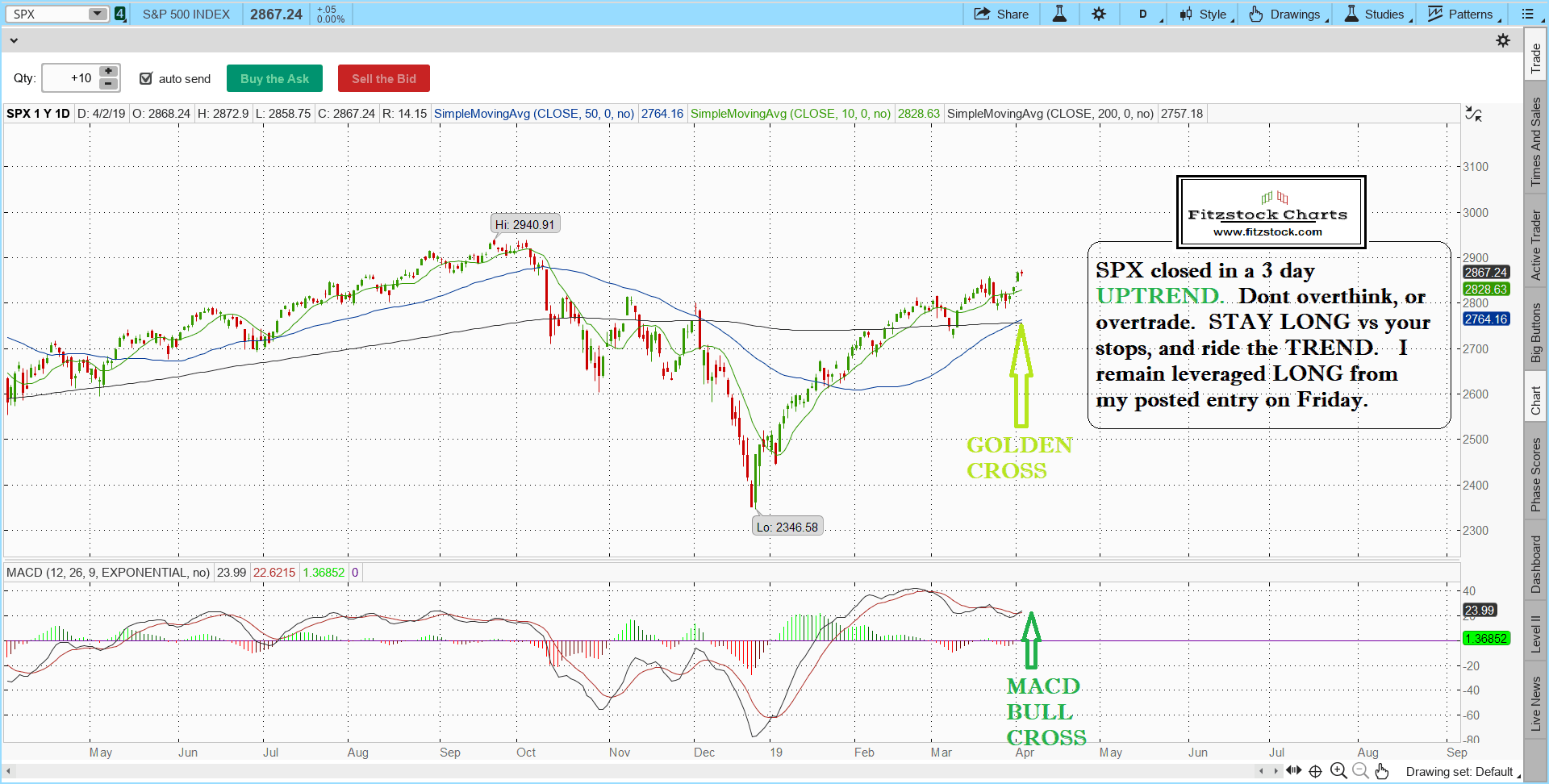Decrease quantity with the minus stepper
This screenshot has width=1549, height=784.
pos(108,84)
